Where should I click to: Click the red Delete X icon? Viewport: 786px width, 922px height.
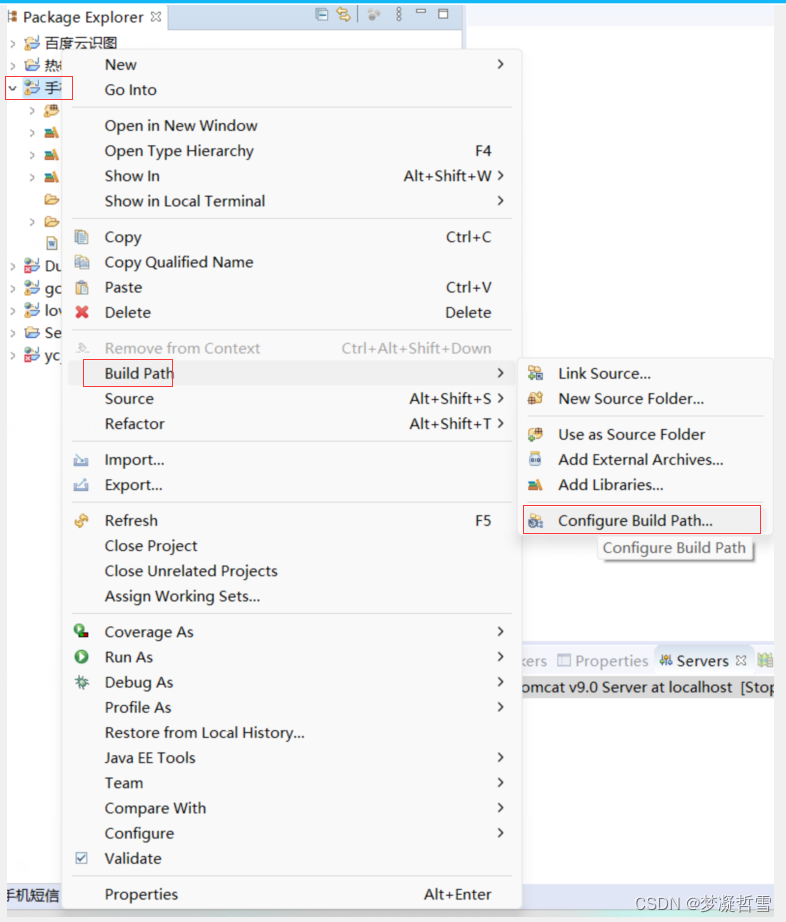pyautogui.click(x=82, y=312)
